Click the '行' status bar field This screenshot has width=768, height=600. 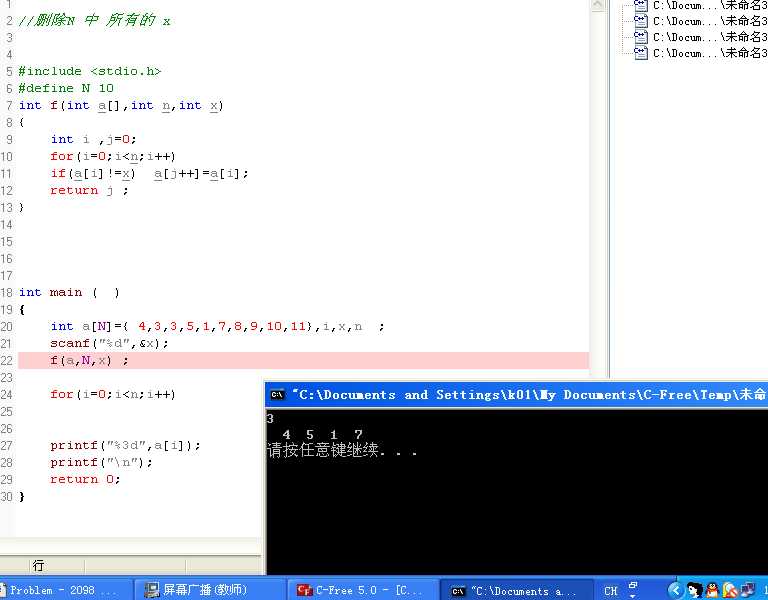(x=38, y=566)
